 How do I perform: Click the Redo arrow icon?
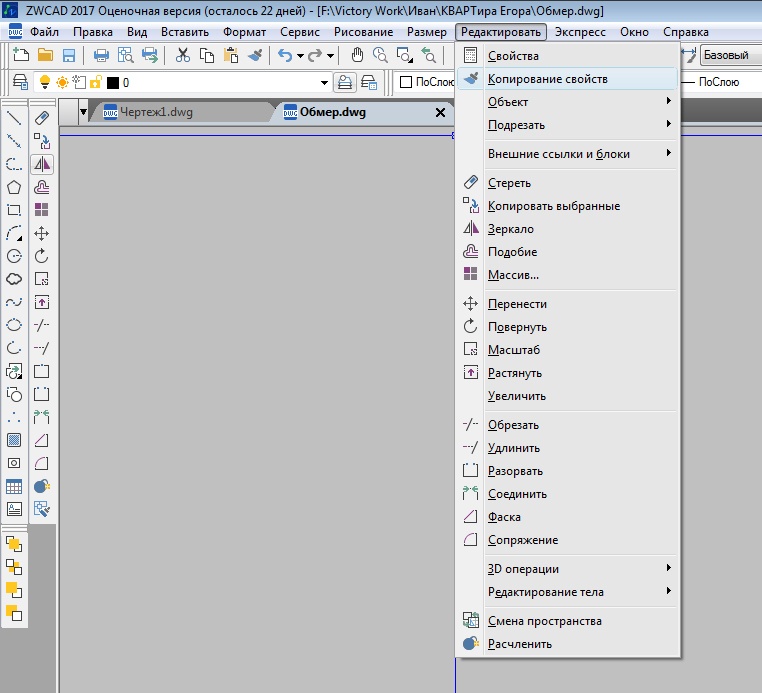(315, 55)
